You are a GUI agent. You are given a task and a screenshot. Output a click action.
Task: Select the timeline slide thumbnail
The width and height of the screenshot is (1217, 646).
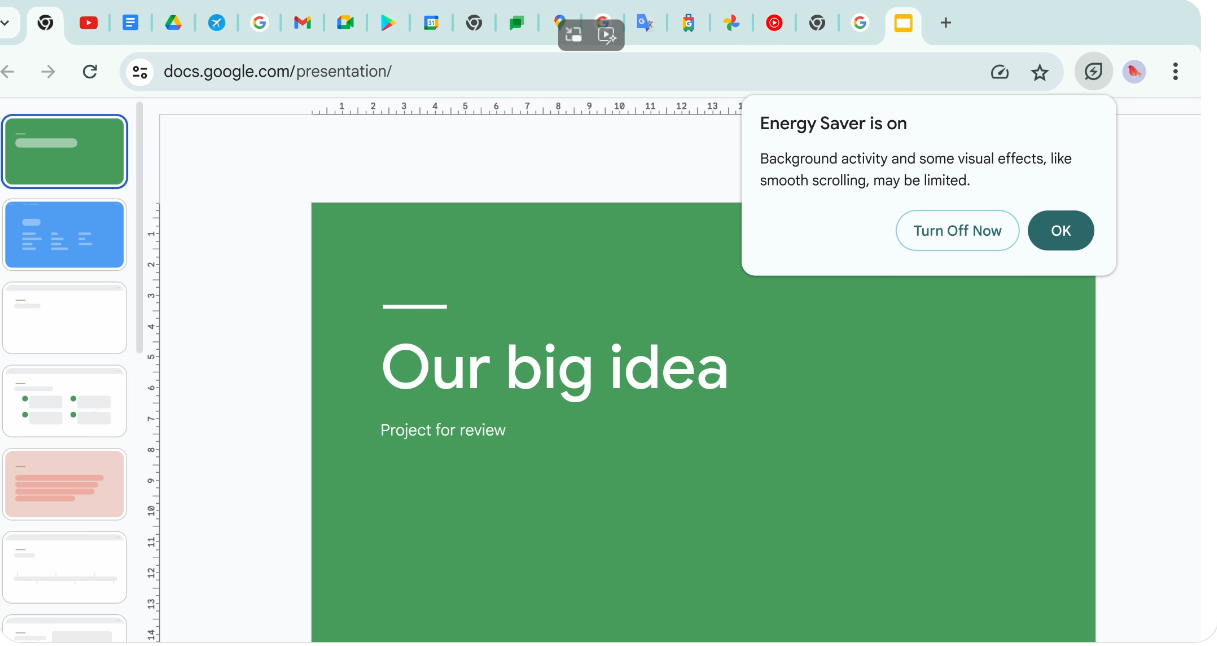(x=64, y=567)
